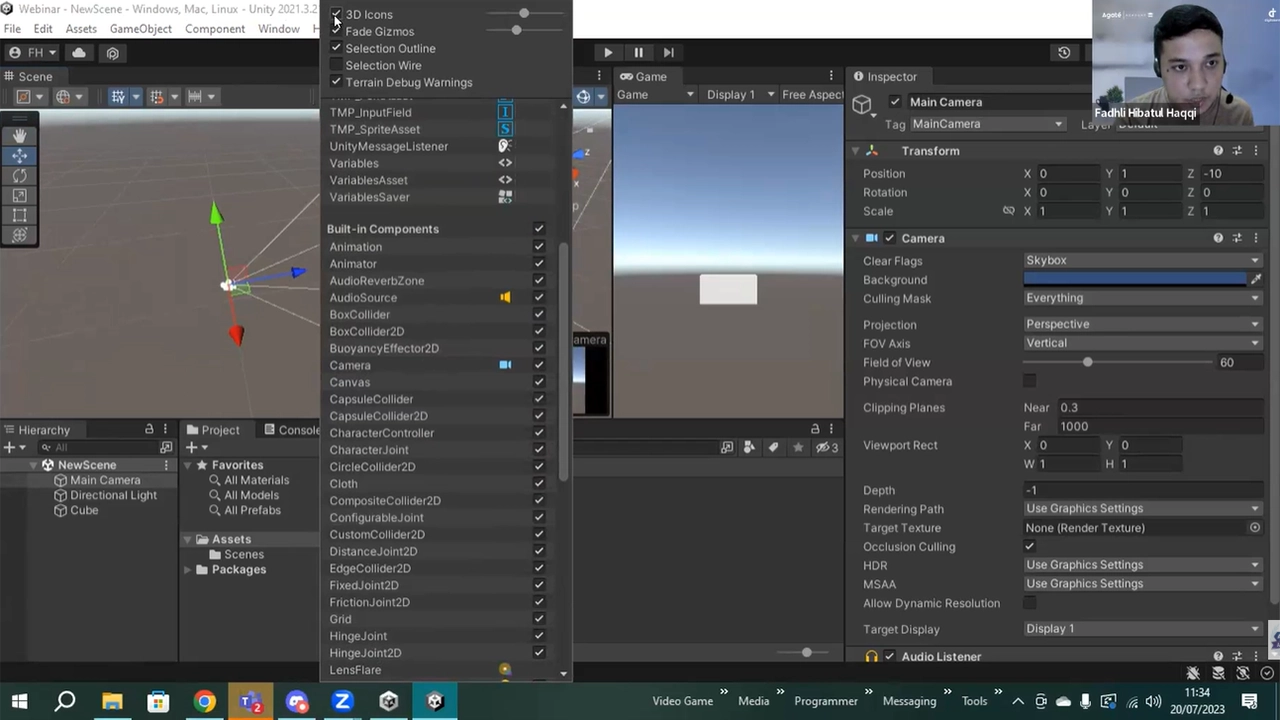The width and height of the screenshot is (1280, 720).
Task: Open the Plastic SCM version control icon
Action: click(112, 52)
